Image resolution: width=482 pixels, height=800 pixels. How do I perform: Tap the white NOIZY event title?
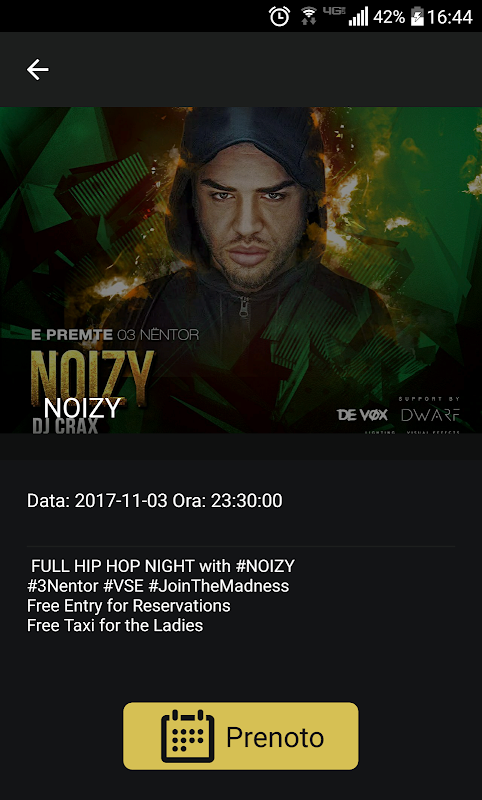click(x=83, y=408)
